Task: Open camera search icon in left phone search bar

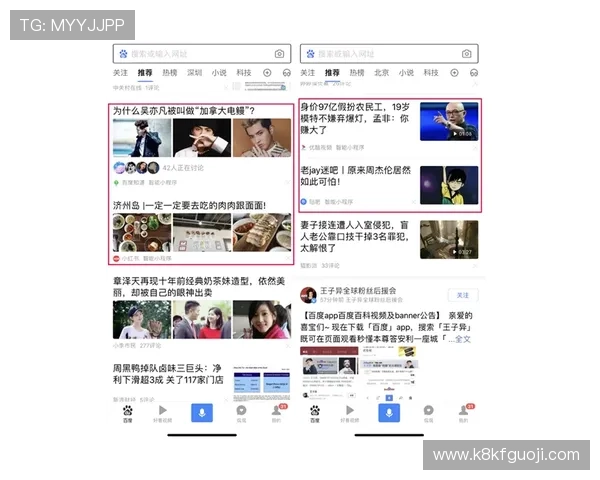Action: pos(280,54)
